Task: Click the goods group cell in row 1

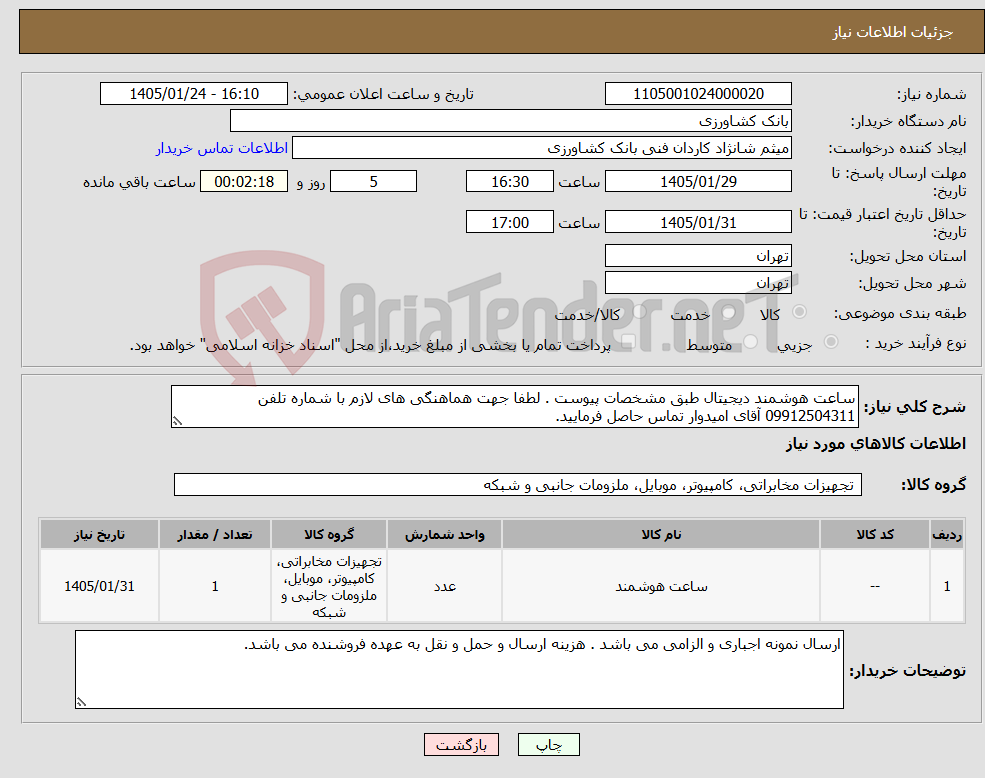Action: tap(329, 586)
